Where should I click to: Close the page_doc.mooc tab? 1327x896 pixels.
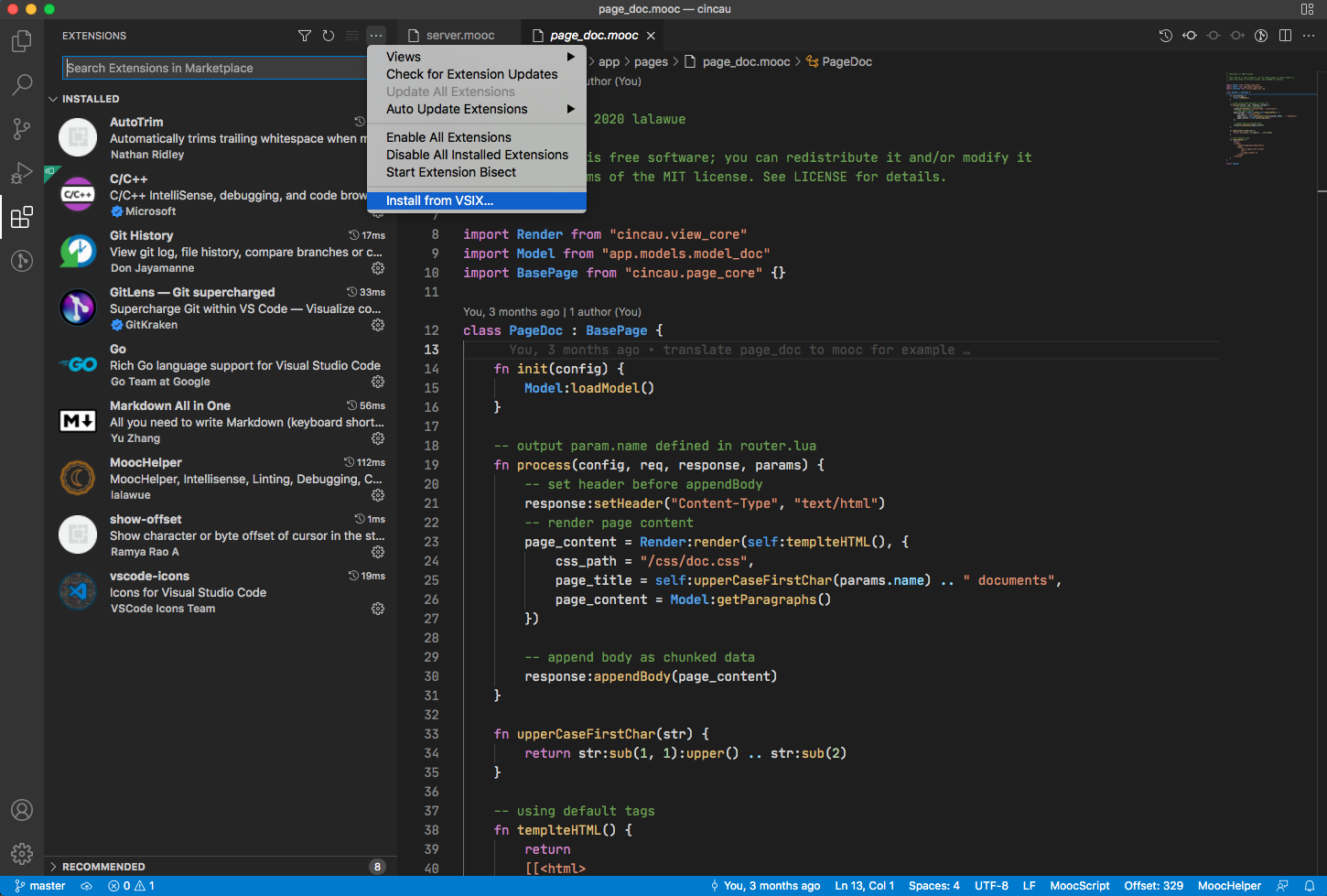651,36
